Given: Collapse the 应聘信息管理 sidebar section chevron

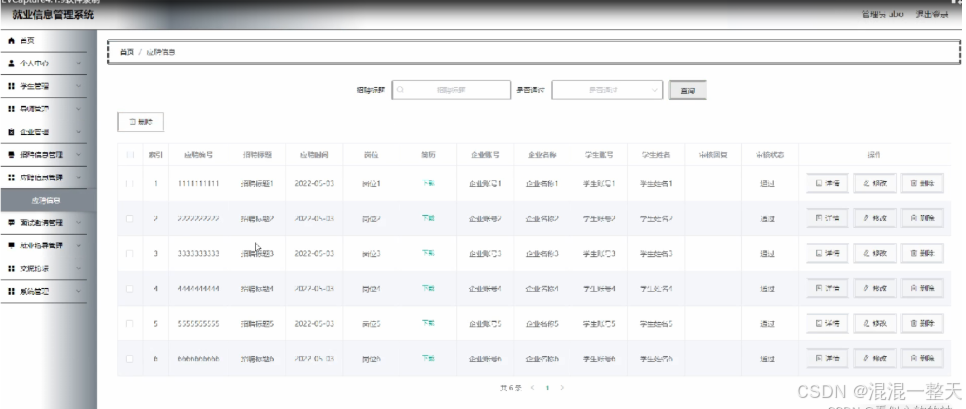Looking at the screenshot, I should click(x=78, y=177).
